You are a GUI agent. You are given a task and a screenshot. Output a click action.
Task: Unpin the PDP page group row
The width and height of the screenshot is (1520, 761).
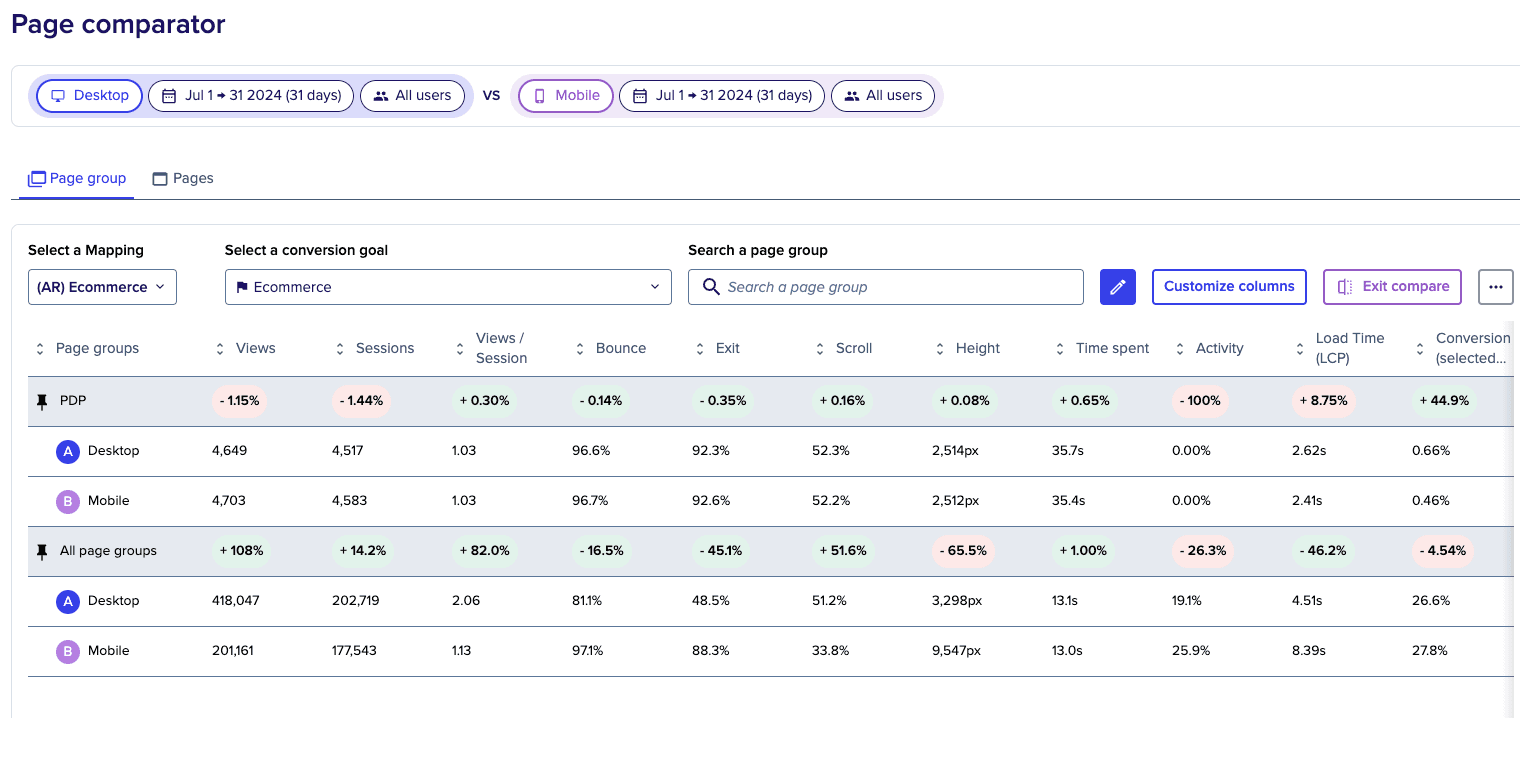tap(41, 400)
